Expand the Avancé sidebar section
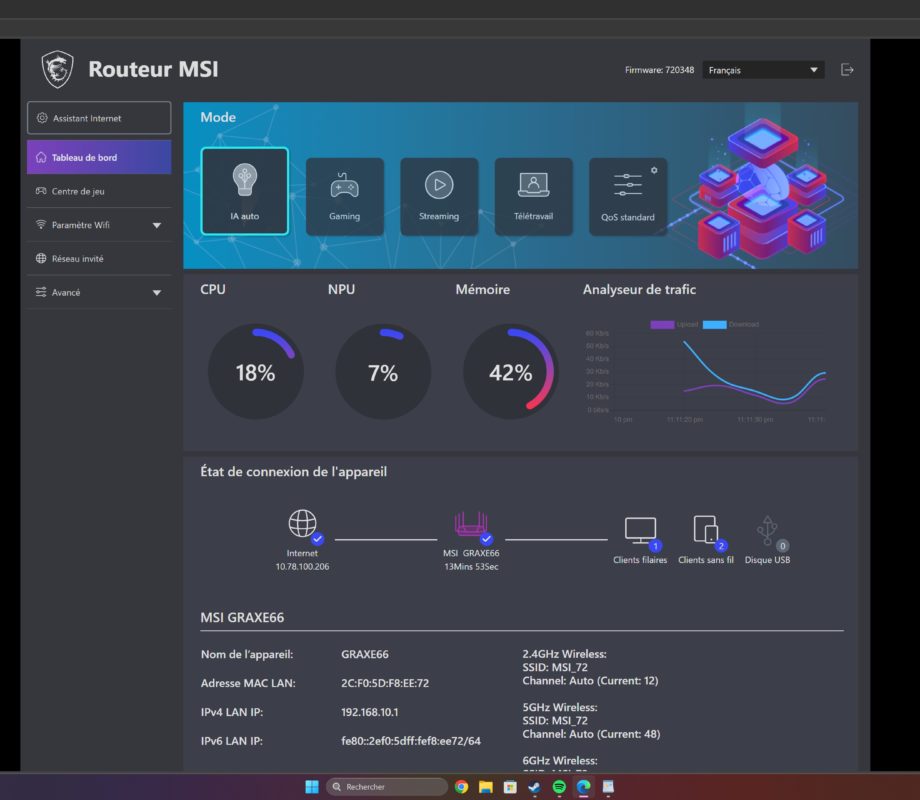The image size is (920, 800). pyautogui.click(x=99, y=292)
